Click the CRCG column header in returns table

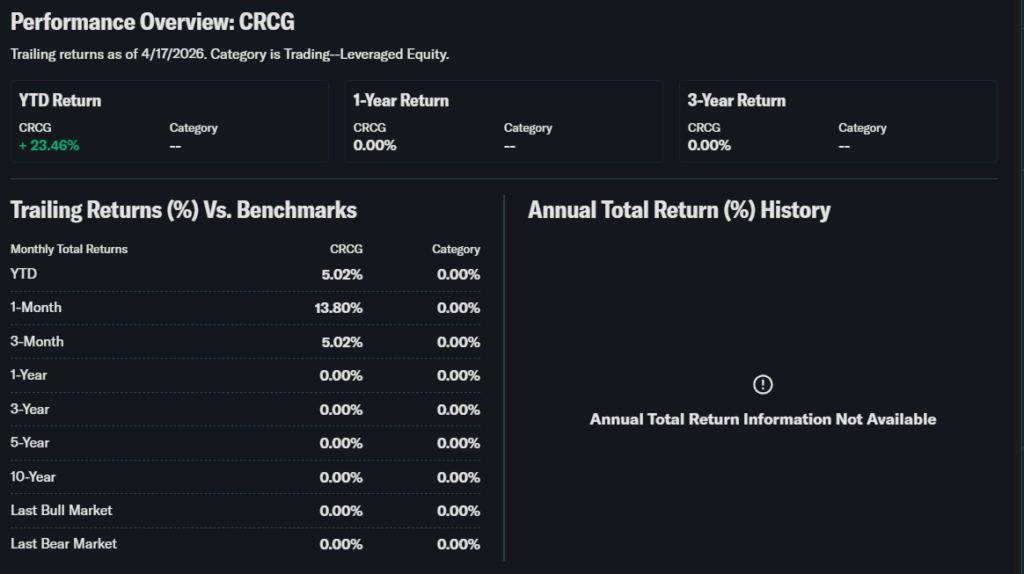tap(346, 249)
